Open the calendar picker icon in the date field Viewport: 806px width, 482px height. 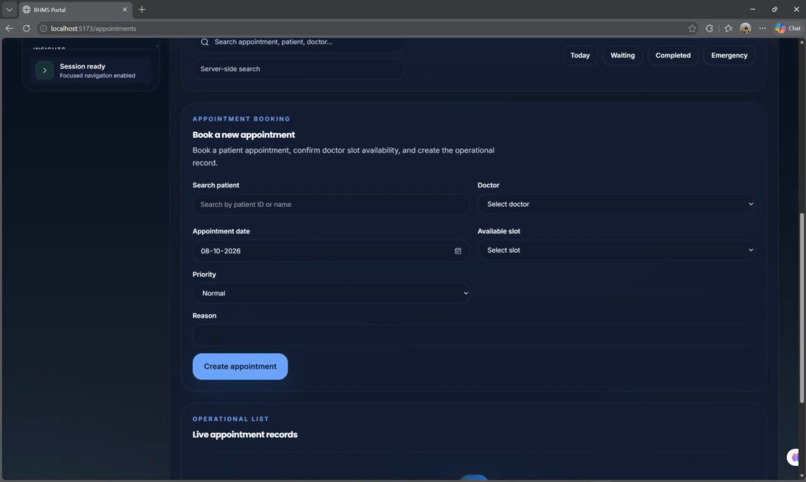click(x=457, y=251)
